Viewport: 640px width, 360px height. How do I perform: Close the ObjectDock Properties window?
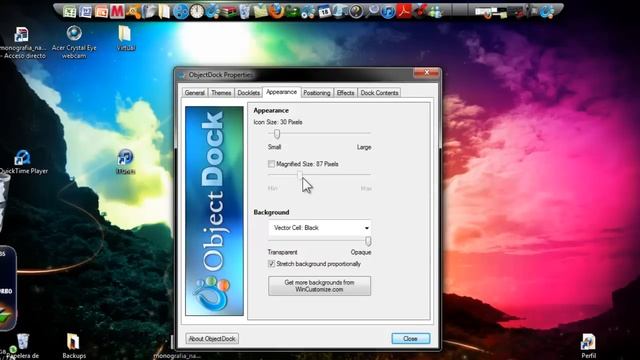427,73
